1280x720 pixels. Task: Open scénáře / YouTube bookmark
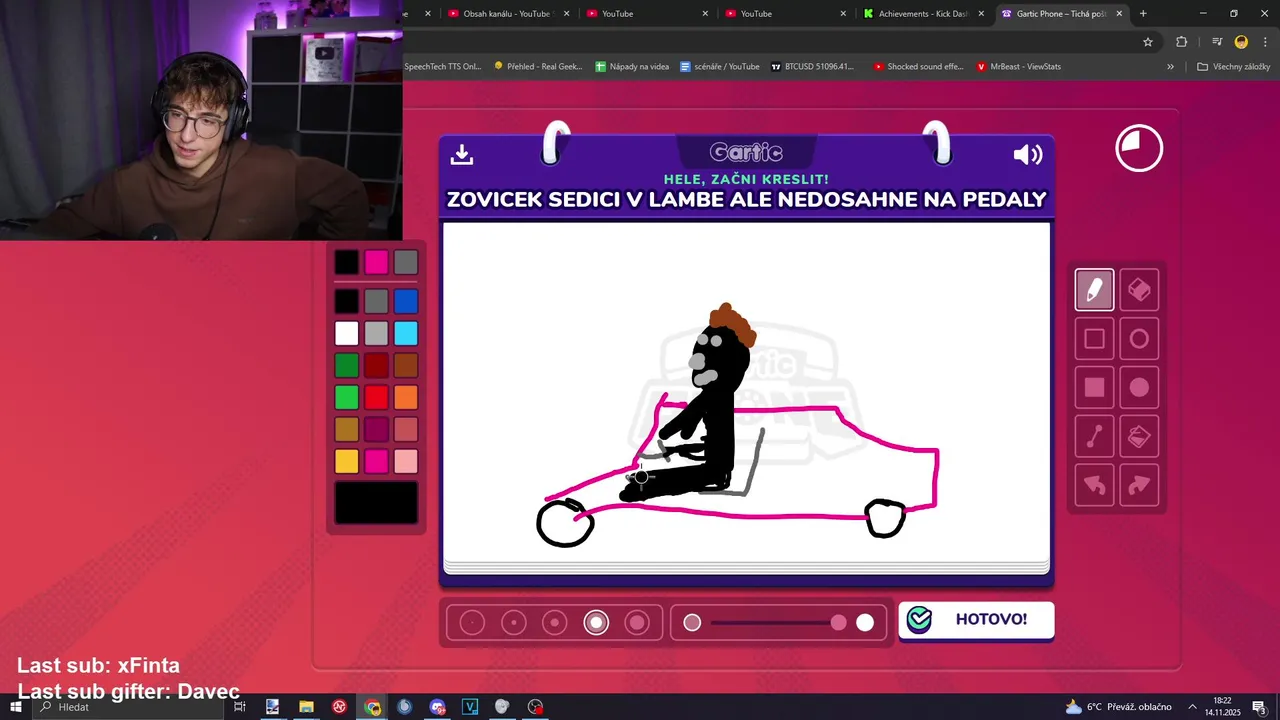[x=720, y=67]
